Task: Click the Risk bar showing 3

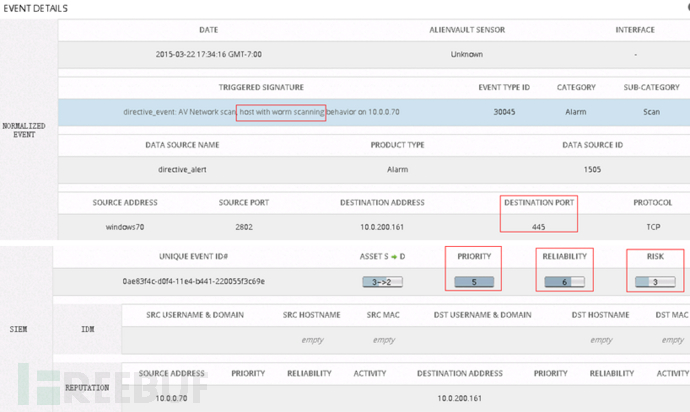Action: pos(655,282)
